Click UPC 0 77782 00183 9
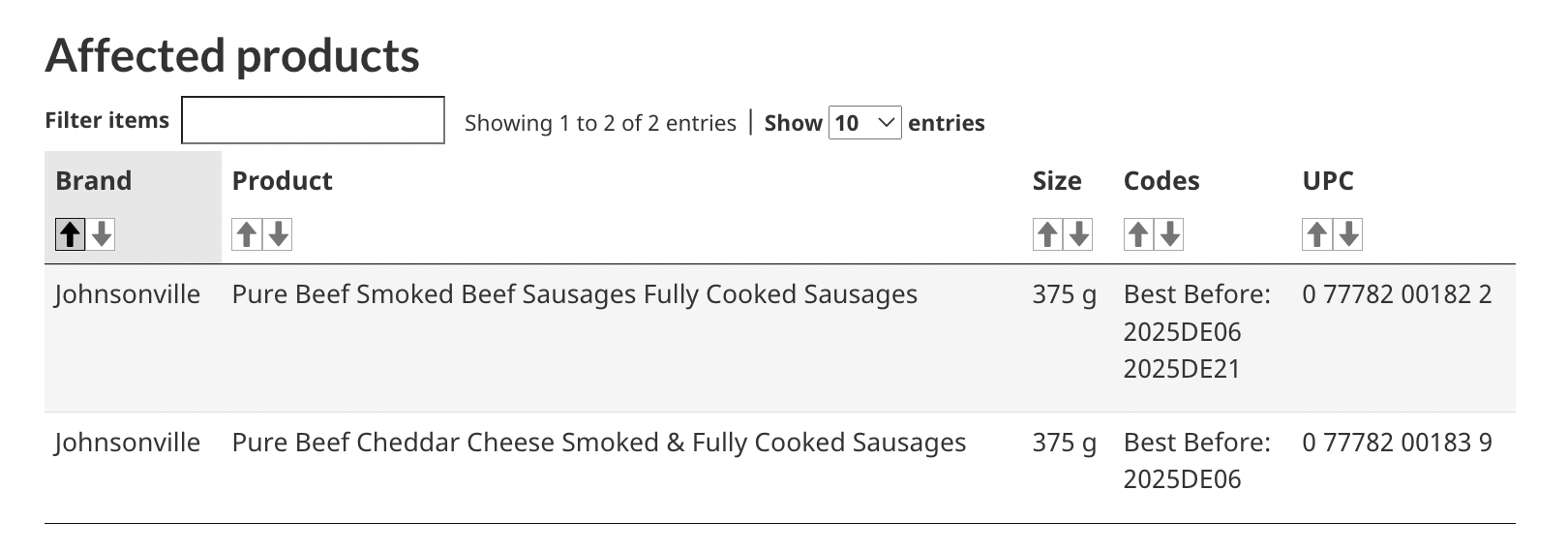The image size is (1568, 552). tap(1397, 443)
